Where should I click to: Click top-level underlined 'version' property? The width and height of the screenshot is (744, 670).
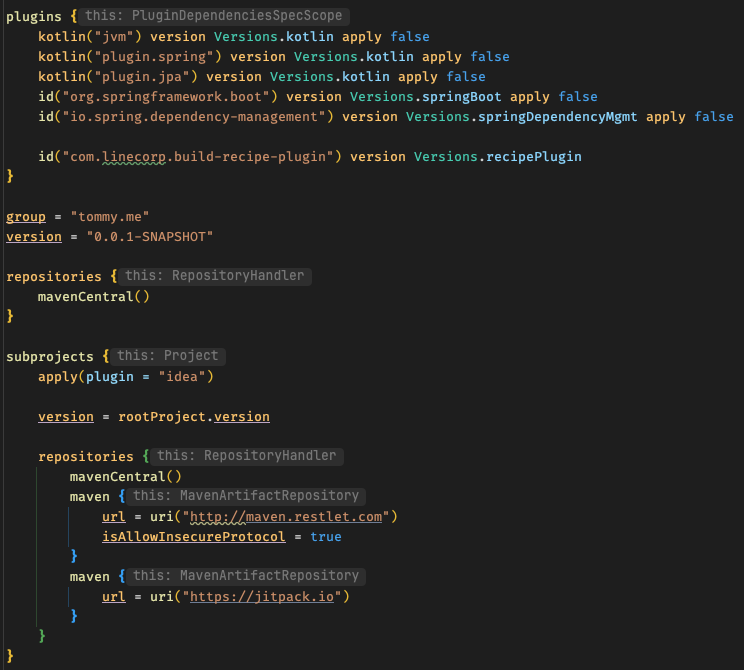34,237
